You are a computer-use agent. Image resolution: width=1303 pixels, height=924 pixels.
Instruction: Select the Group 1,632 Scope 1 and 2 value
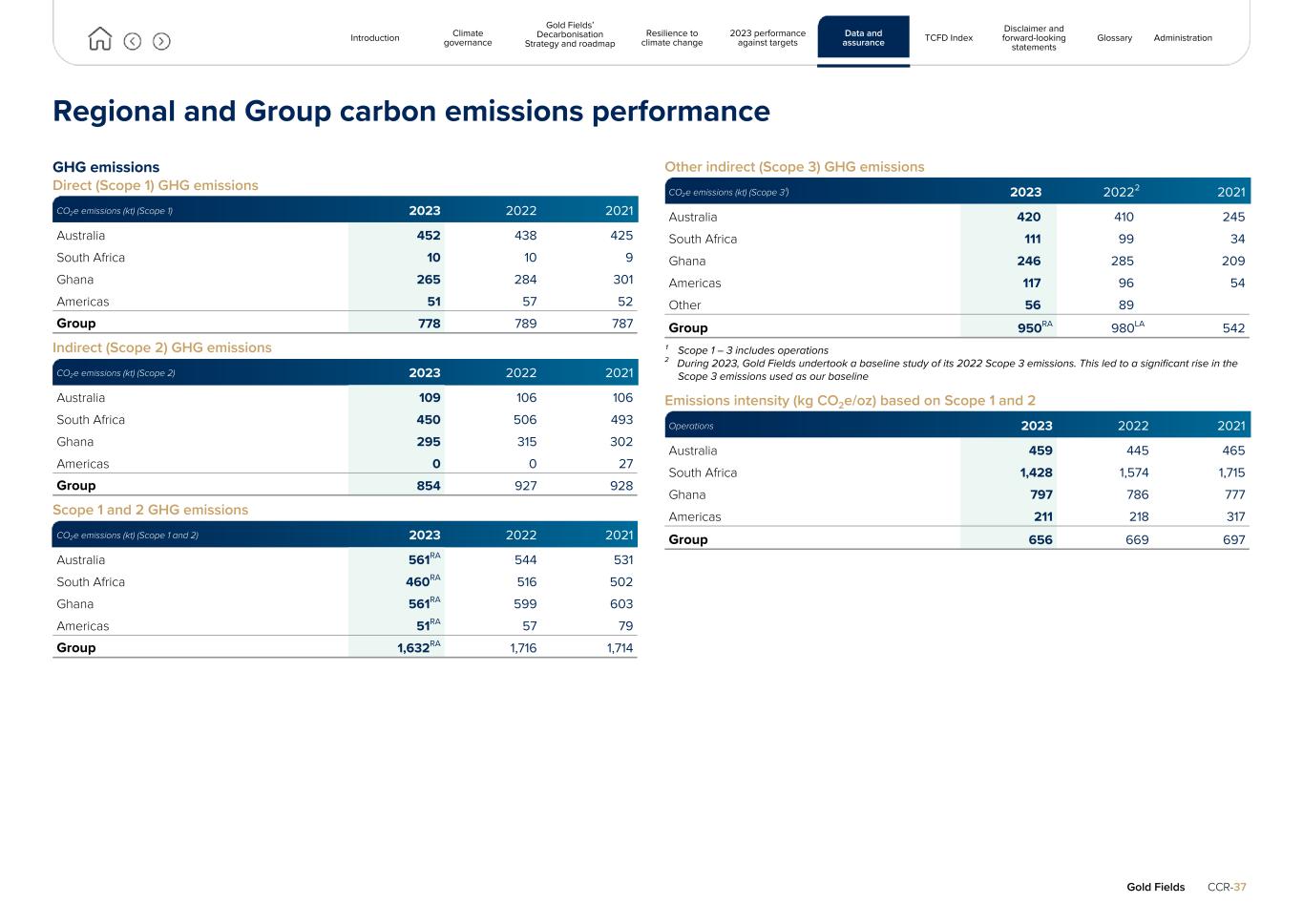pyautogui.click(x=414, y=648)
